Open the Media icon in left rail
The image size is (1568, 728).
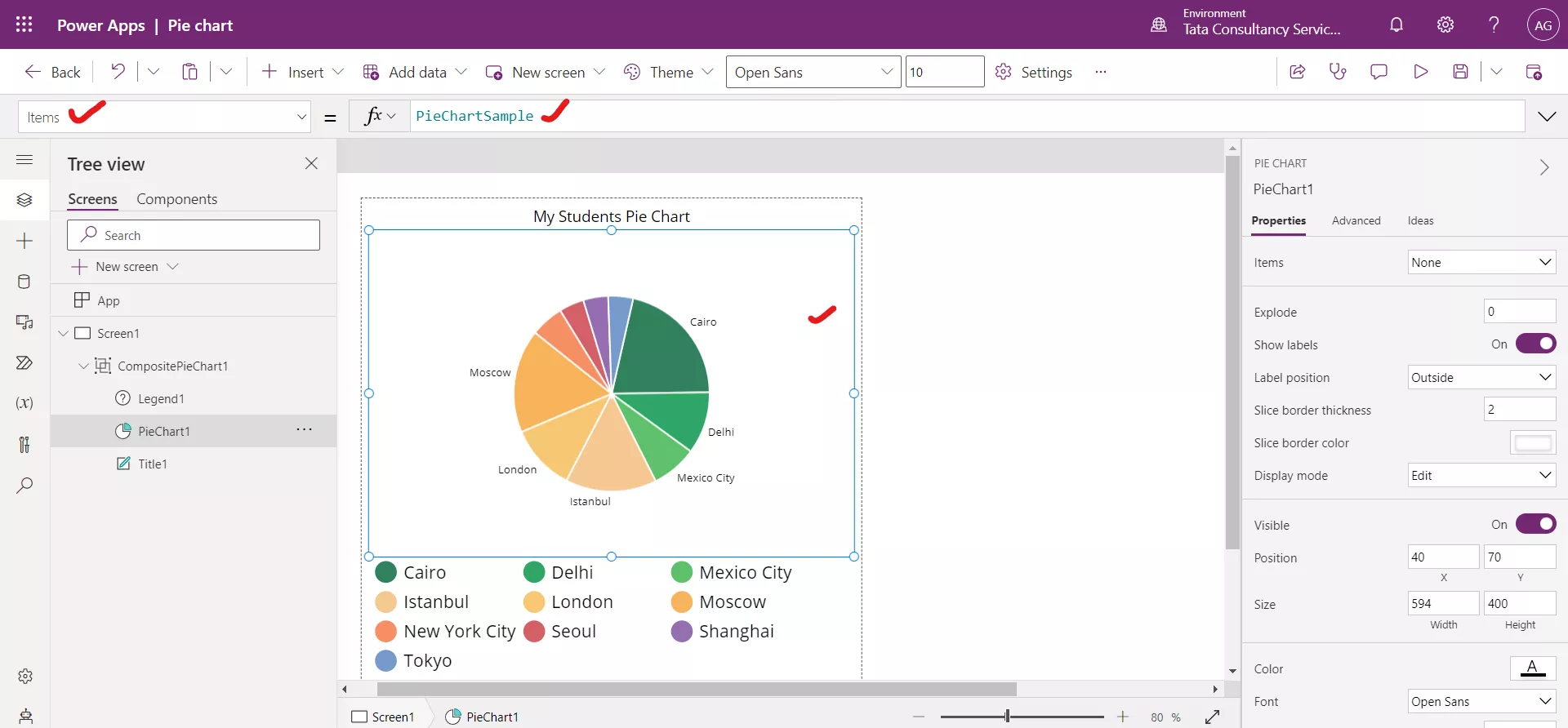click(24, 322)
